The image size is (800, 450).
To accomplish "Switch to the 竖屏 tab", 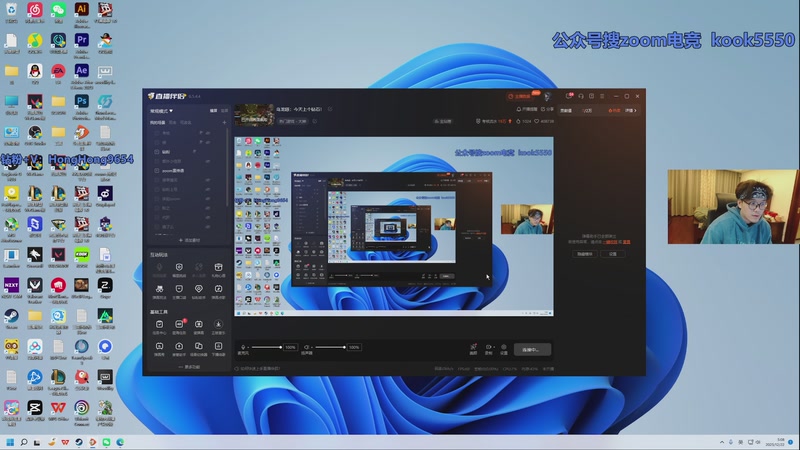I will click(225, 110).
